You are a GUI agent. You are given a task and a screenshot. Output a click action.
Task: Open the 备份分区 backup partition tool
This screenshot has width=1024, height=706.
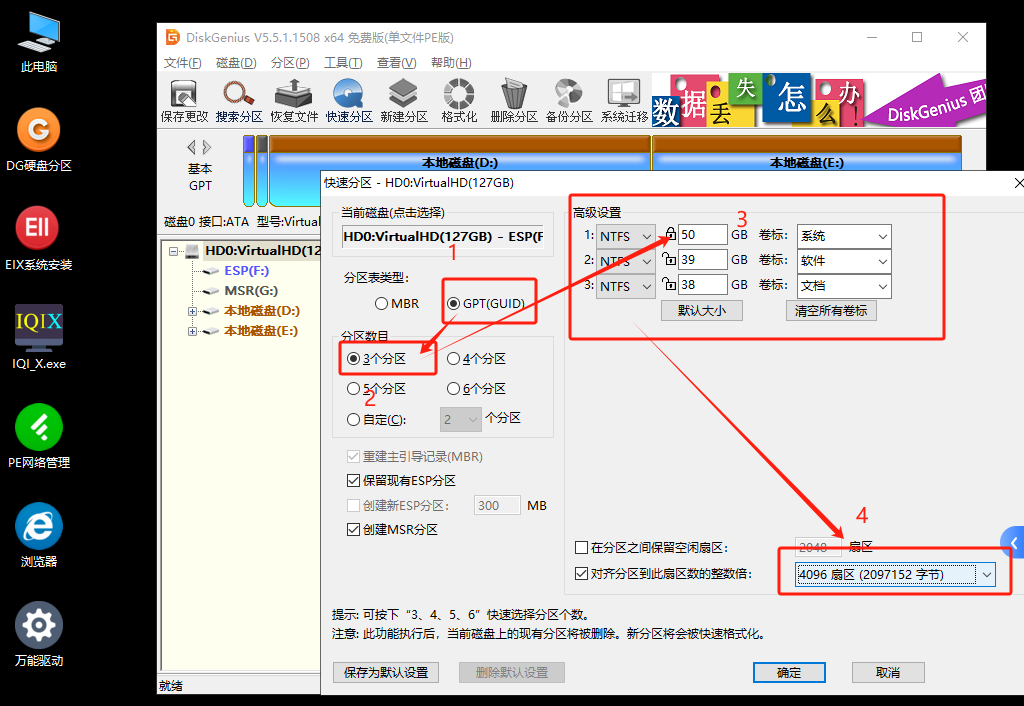(569, 101)
